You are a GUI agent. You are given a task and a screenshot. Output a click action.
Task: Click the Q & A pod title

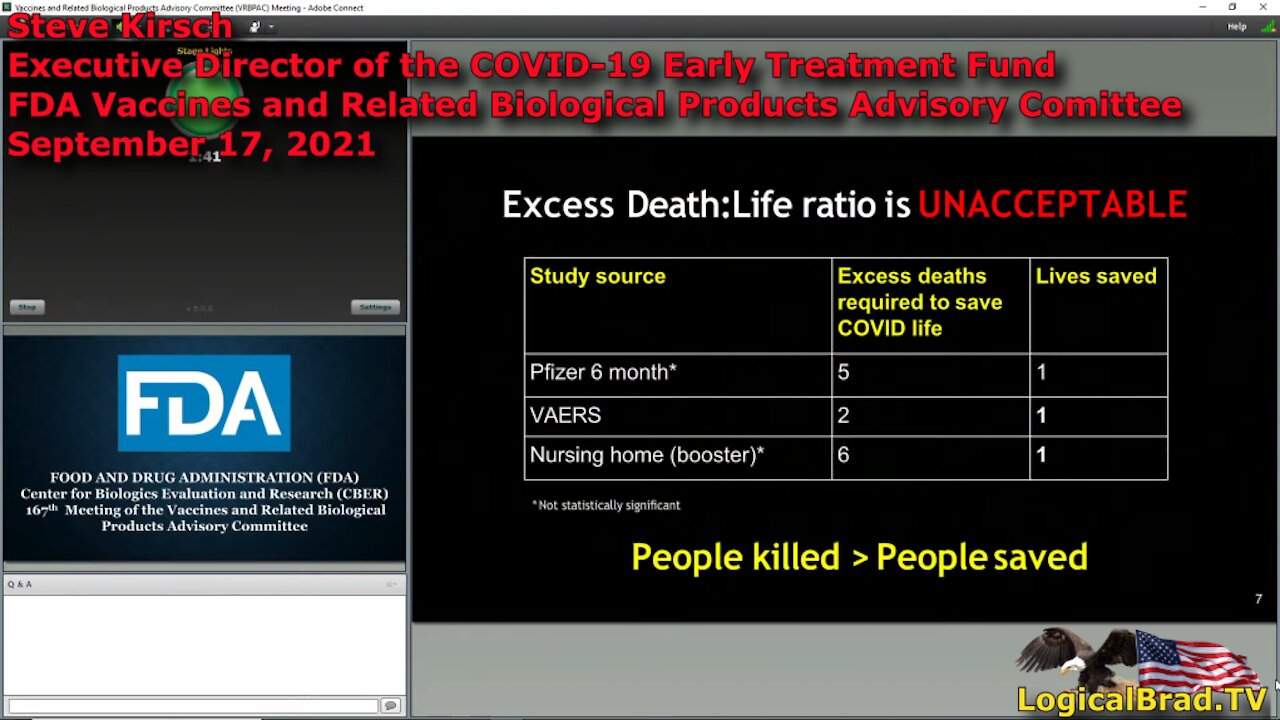[20, 584]
